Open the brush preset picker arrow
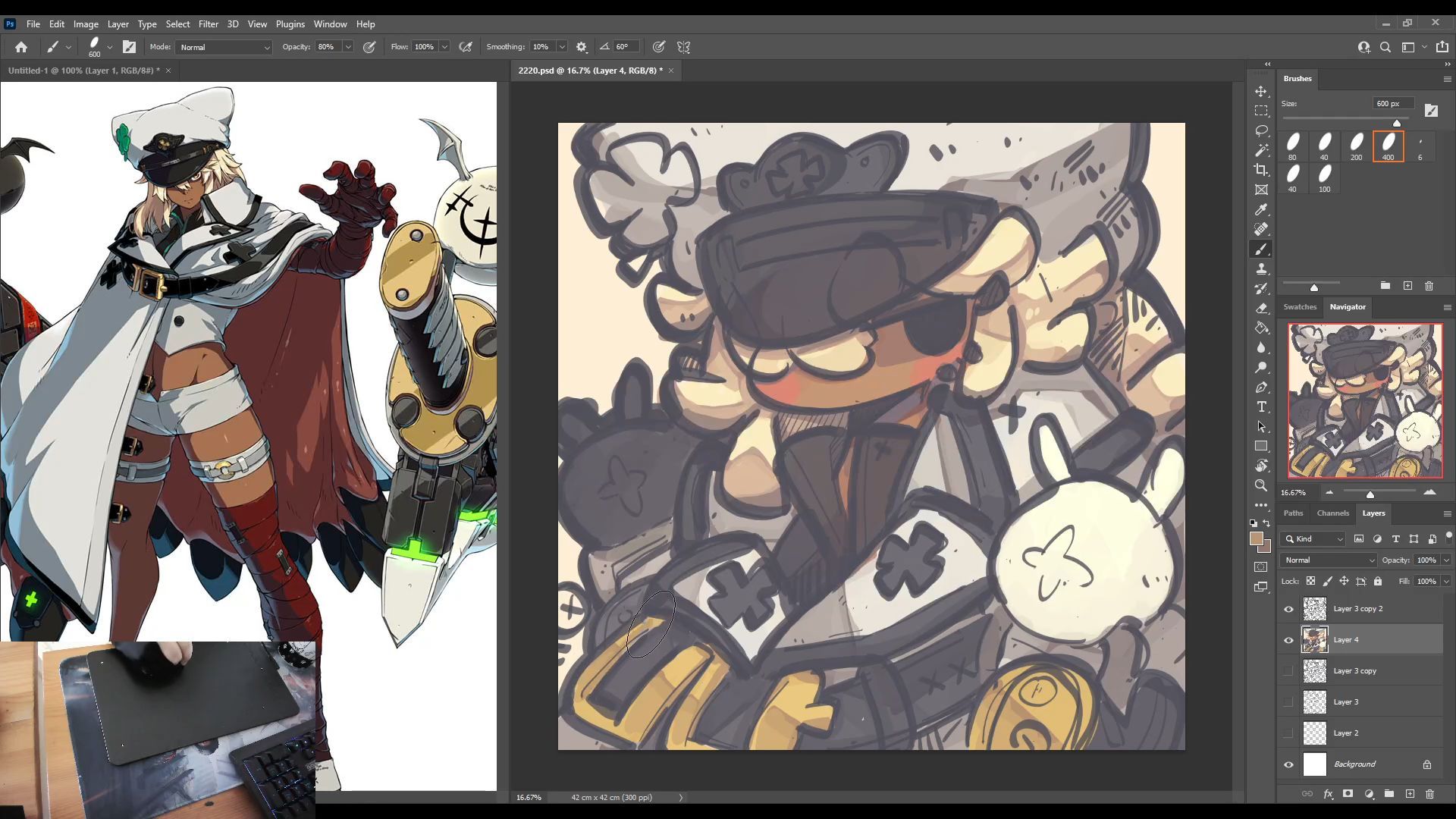Viewport: 1456px width, 819px height. coord(110,47)
